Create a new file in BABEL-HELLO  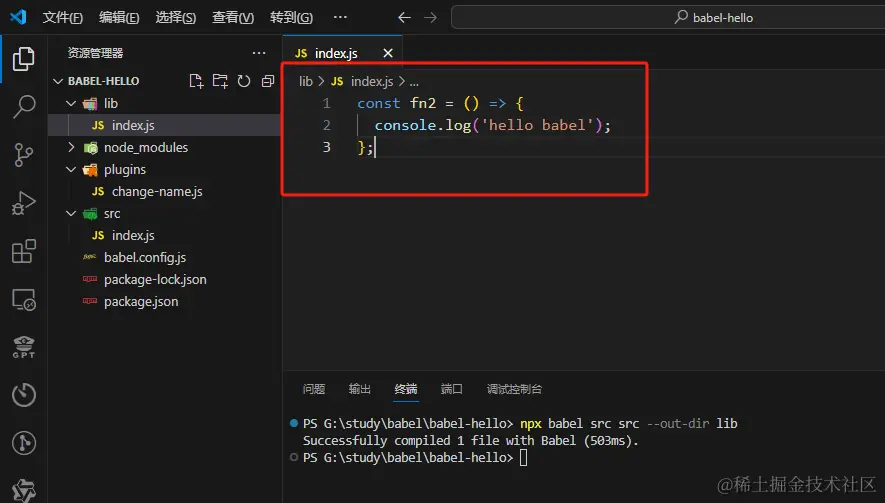pyautogui.click(x=196, y=81)
